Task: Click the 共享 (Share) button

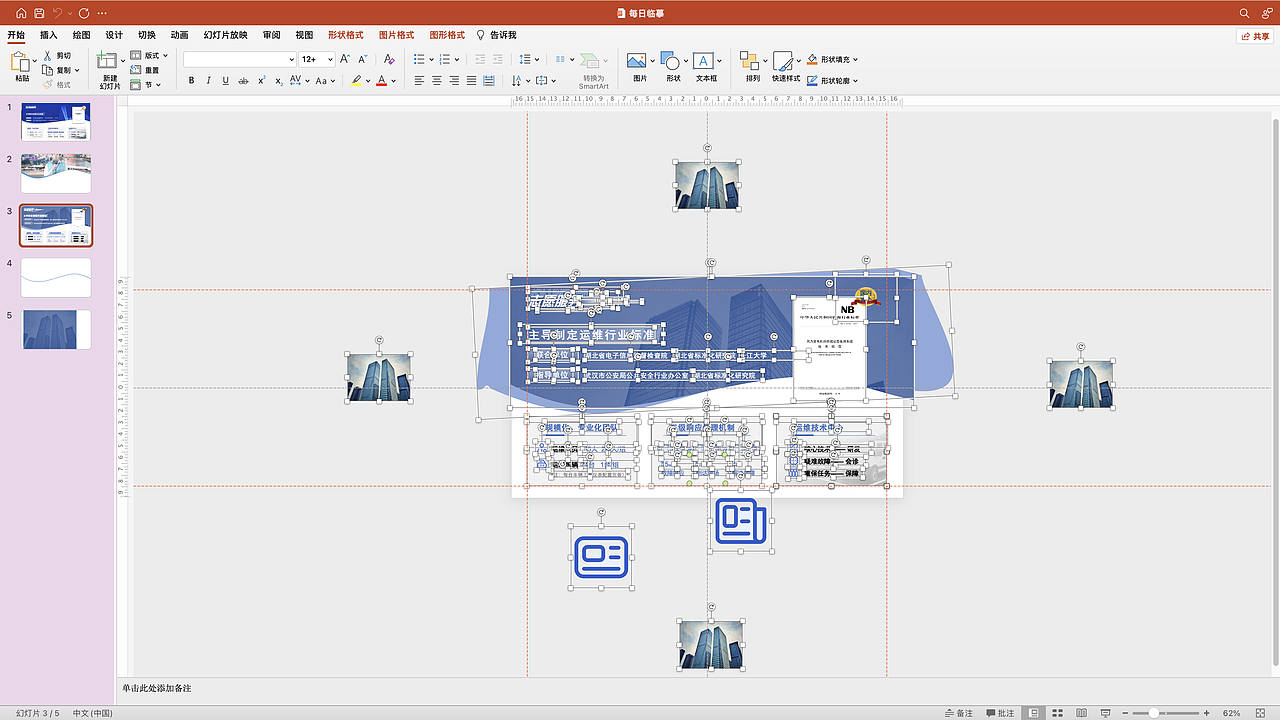Action: (x=1256, y=36)
